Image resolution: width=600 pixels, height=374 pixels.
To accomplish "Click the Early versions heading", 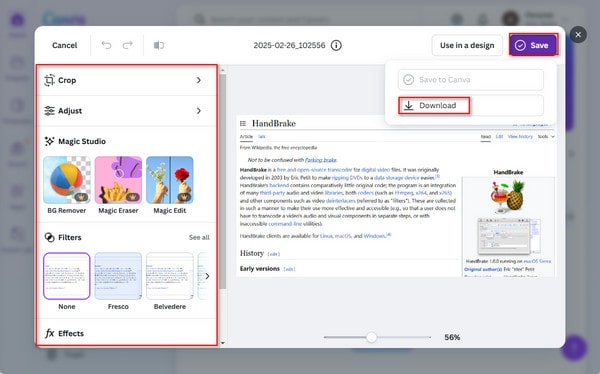I will pyautogui.click(x=260, y=269).
